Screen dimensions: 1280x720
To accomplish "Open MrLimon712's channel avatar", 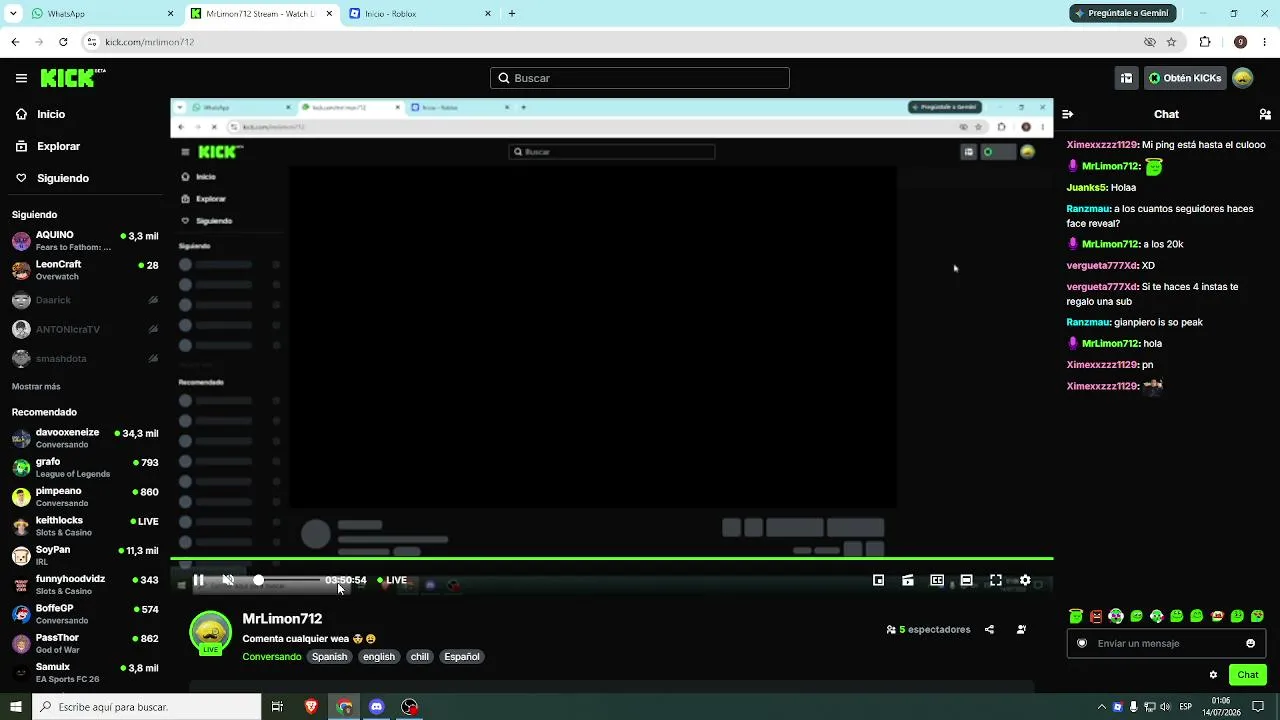I will coord(210,633).
